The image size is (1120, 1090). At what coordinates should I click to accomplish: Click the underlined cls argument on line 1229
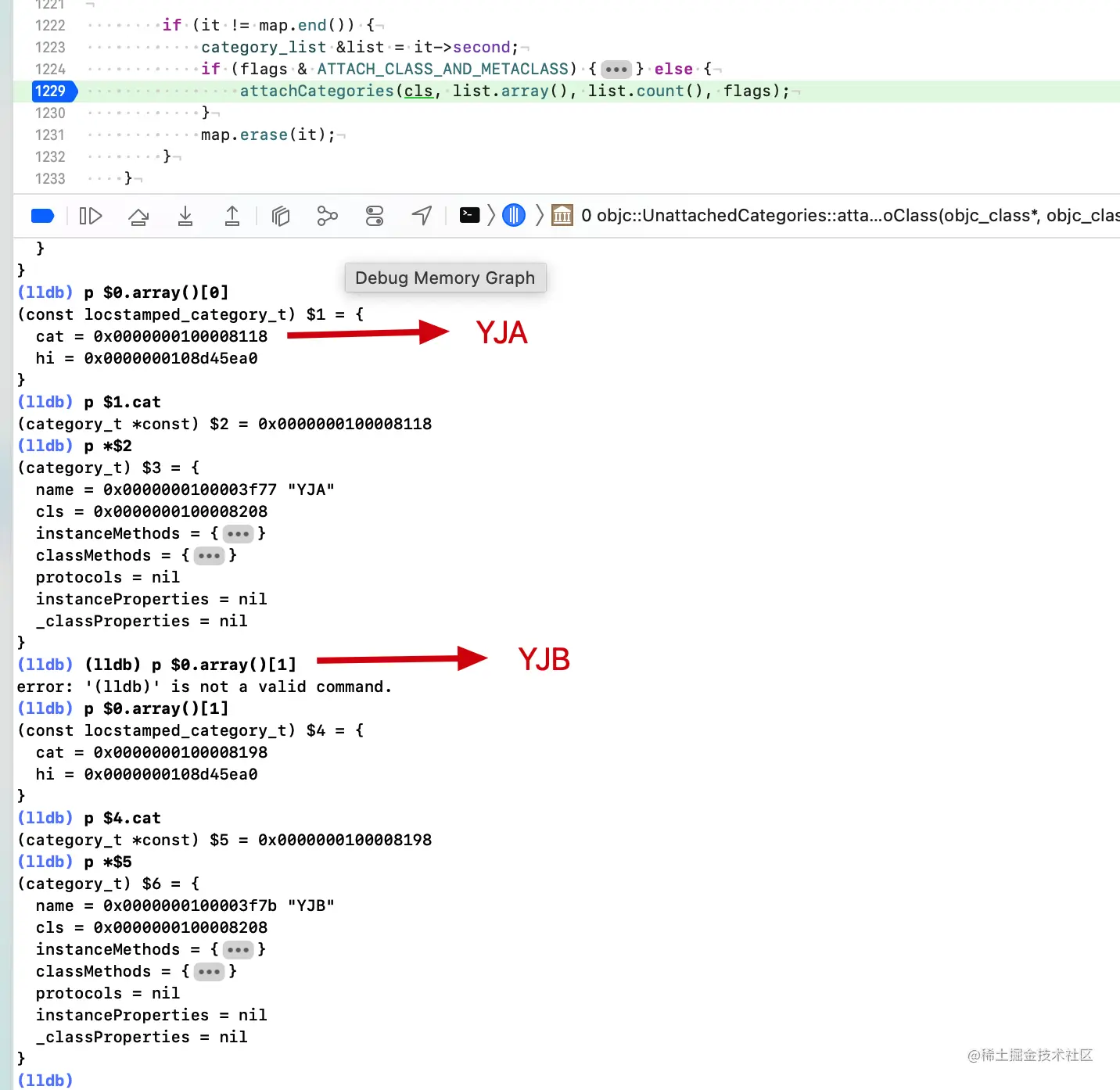coord(418,91)
